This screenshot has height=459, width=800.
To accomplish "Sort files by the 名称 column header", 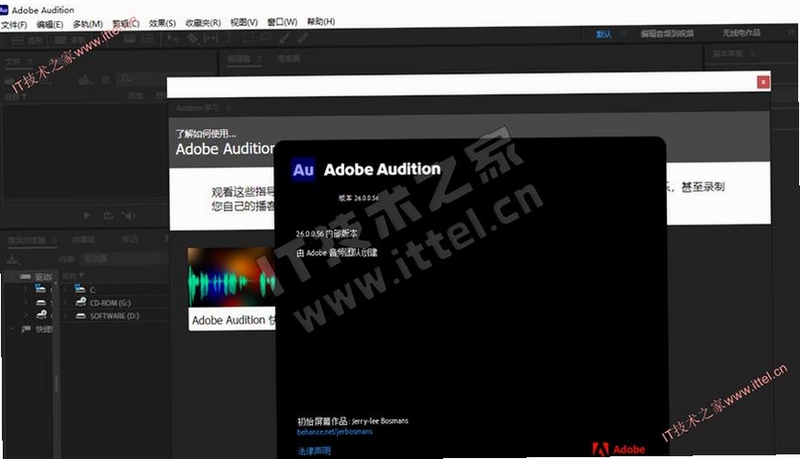I will tap(15, 96).
